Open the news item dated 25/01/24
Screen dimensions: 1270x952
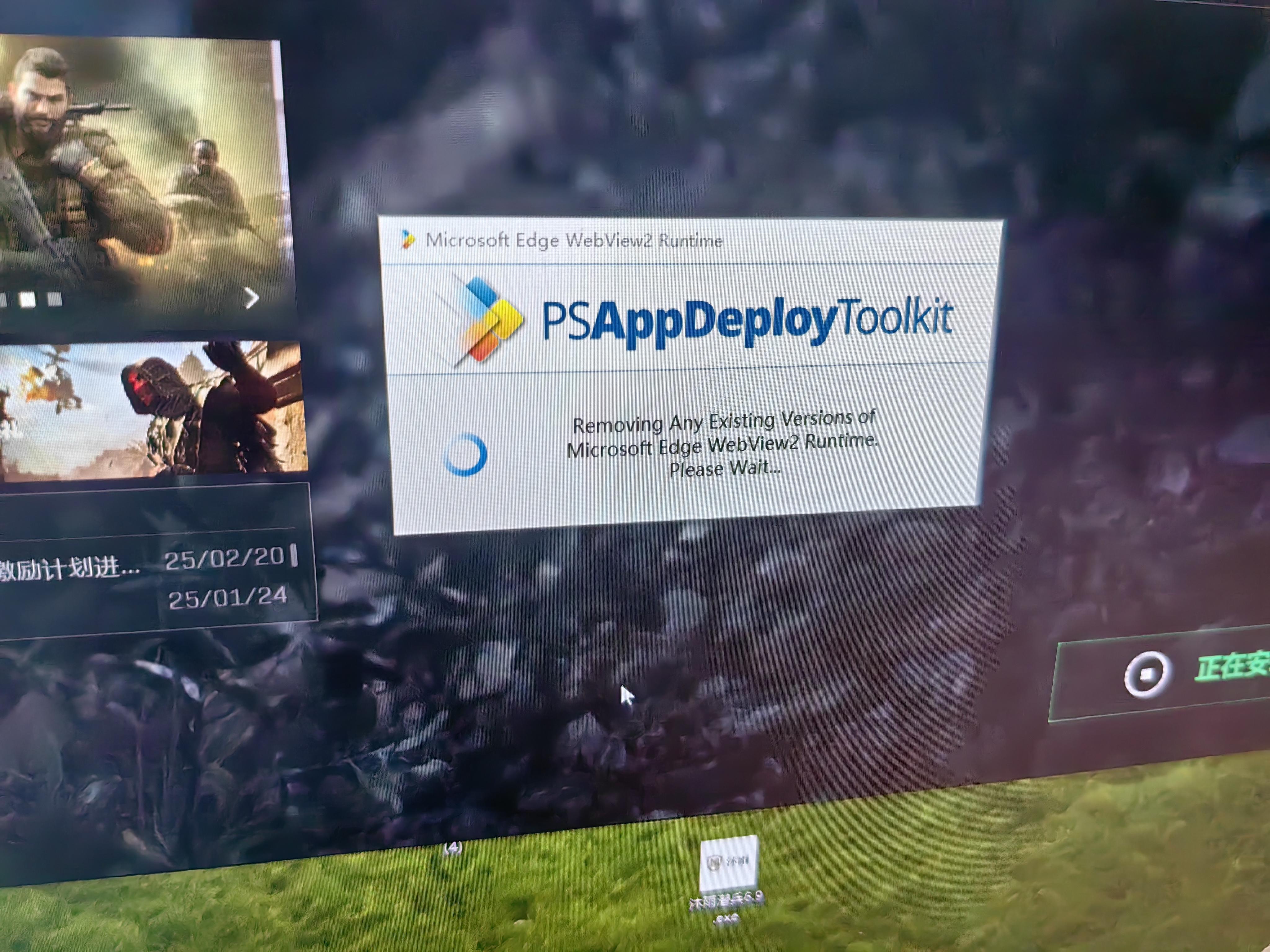point(228,598)
